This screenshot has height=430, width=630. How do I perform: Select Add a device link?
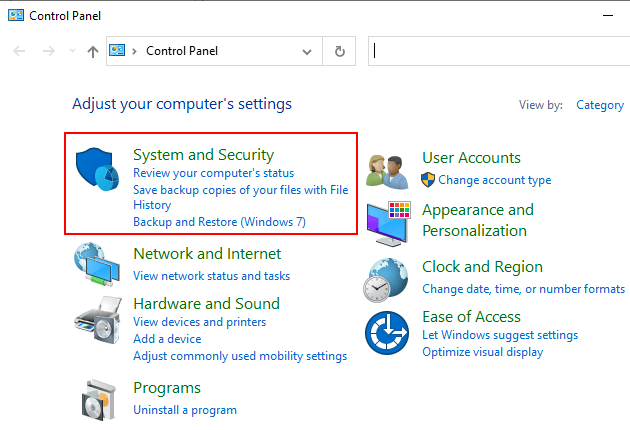point(167,339)
